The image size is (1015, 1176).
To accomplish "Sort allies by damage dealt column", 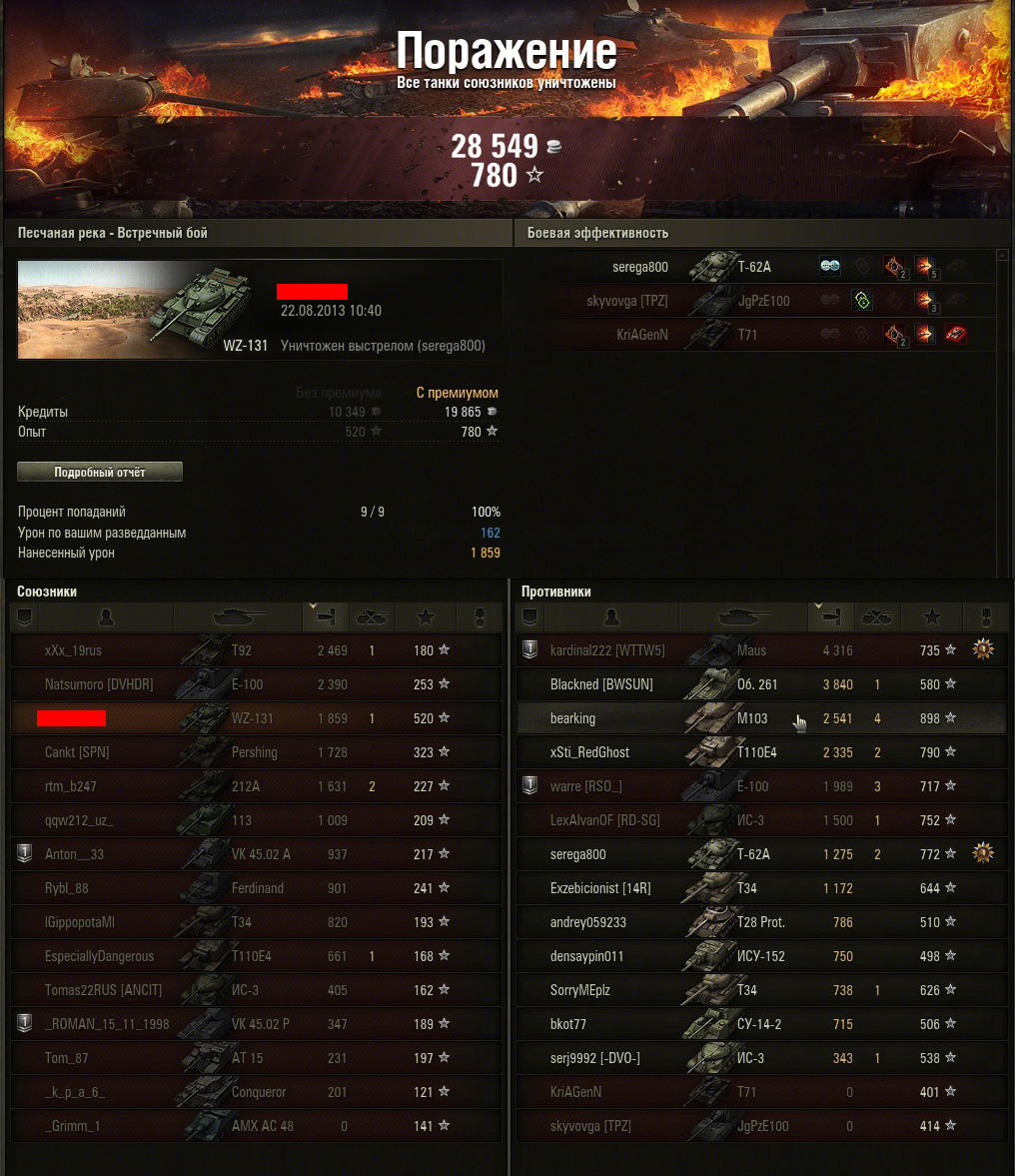I will tap(326, 616).
